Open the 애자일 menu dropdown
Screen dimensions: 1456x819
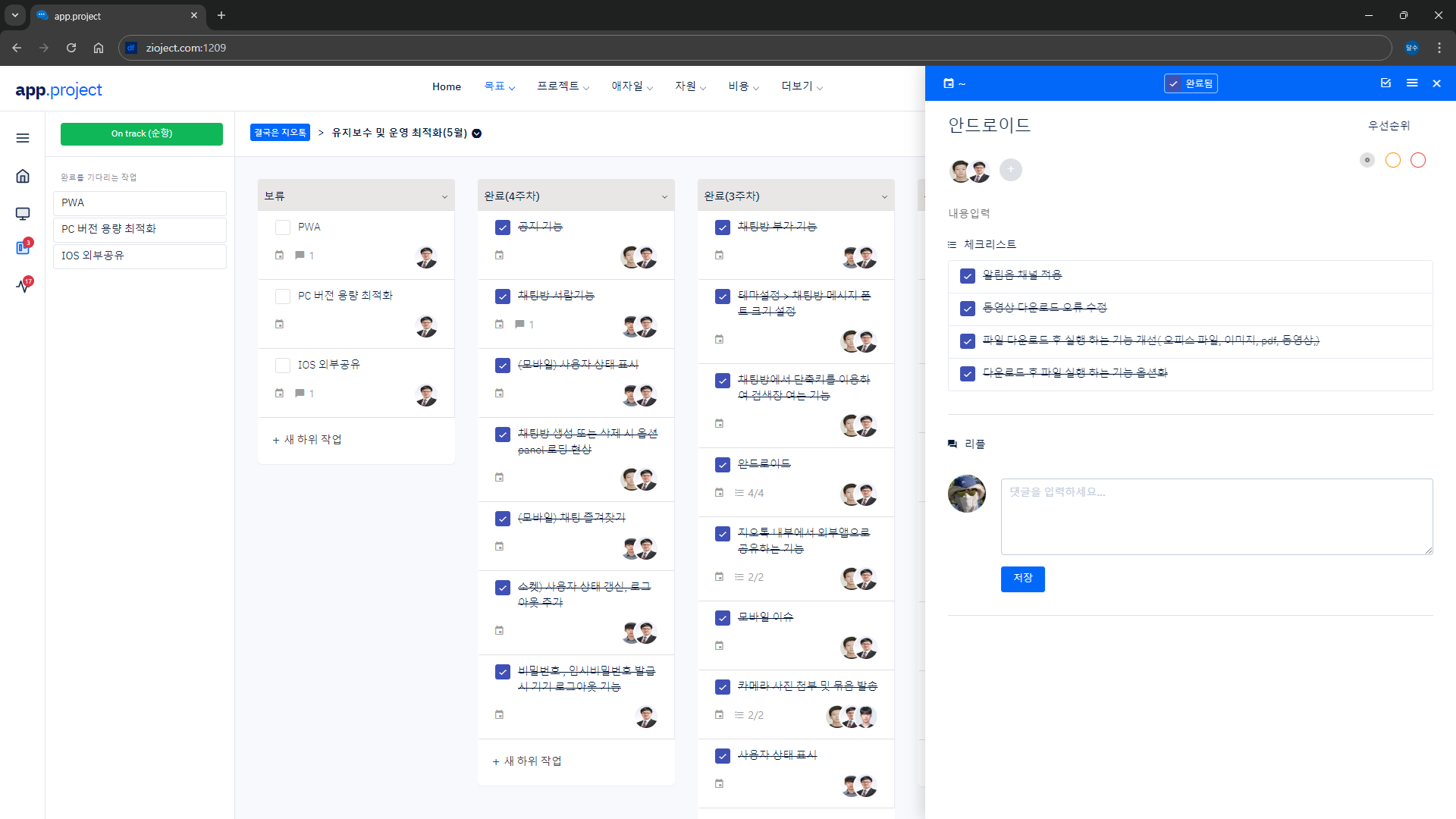pos(632,86)
